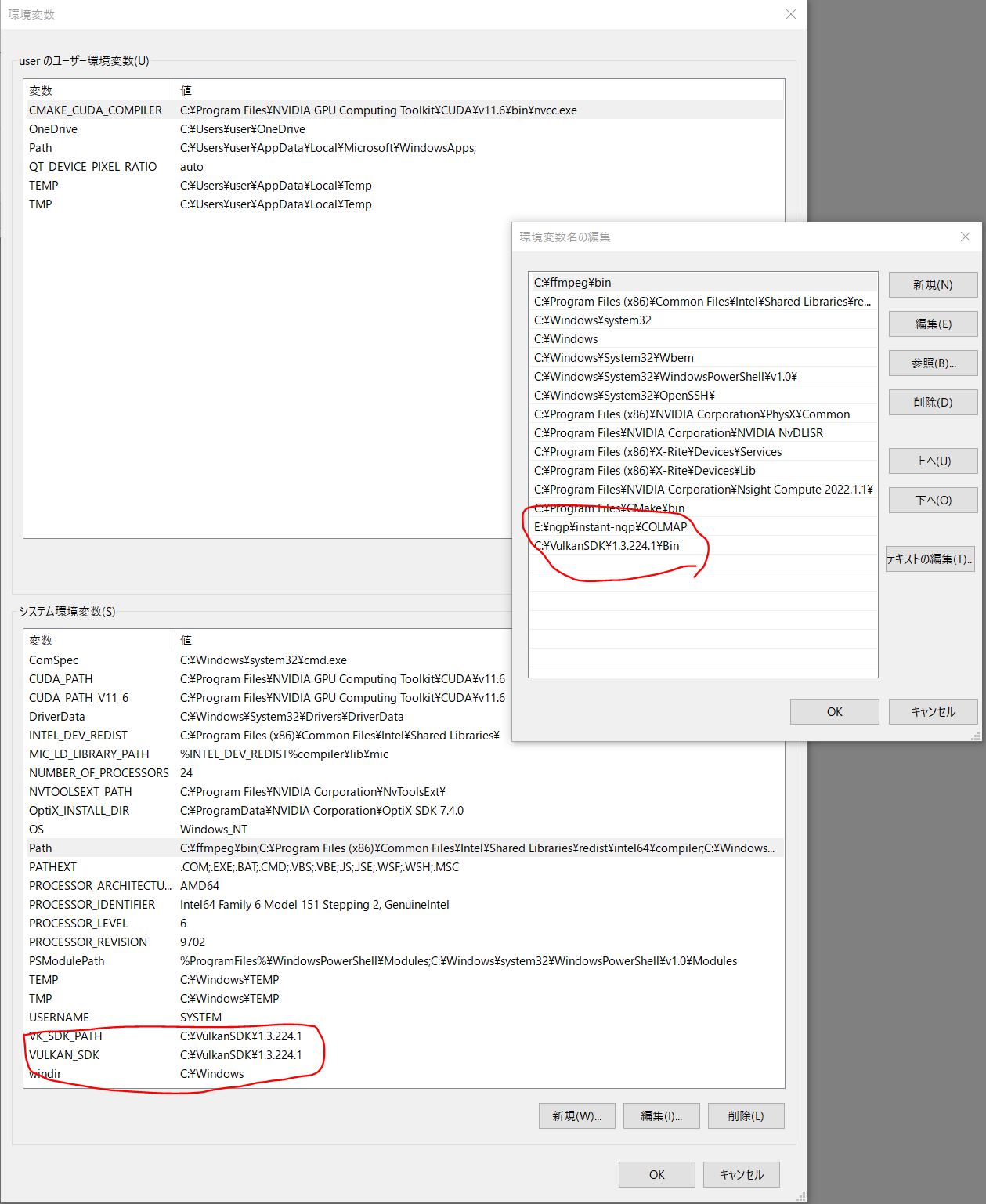Viewport: 986px width, 1204px height.
Task: Click 新規(W)... to create a system variable
Action: [x=576, y=1115]
